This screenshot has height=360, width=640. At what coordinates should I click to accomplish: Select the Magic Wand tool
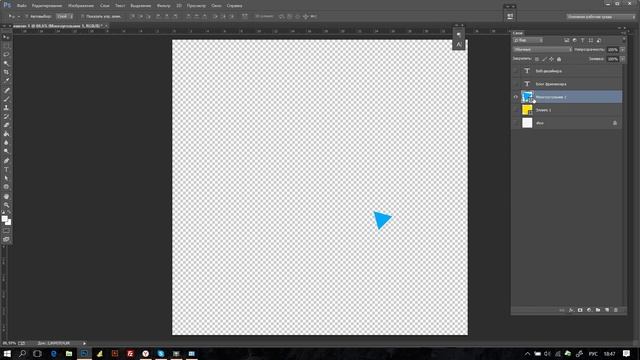6,63
